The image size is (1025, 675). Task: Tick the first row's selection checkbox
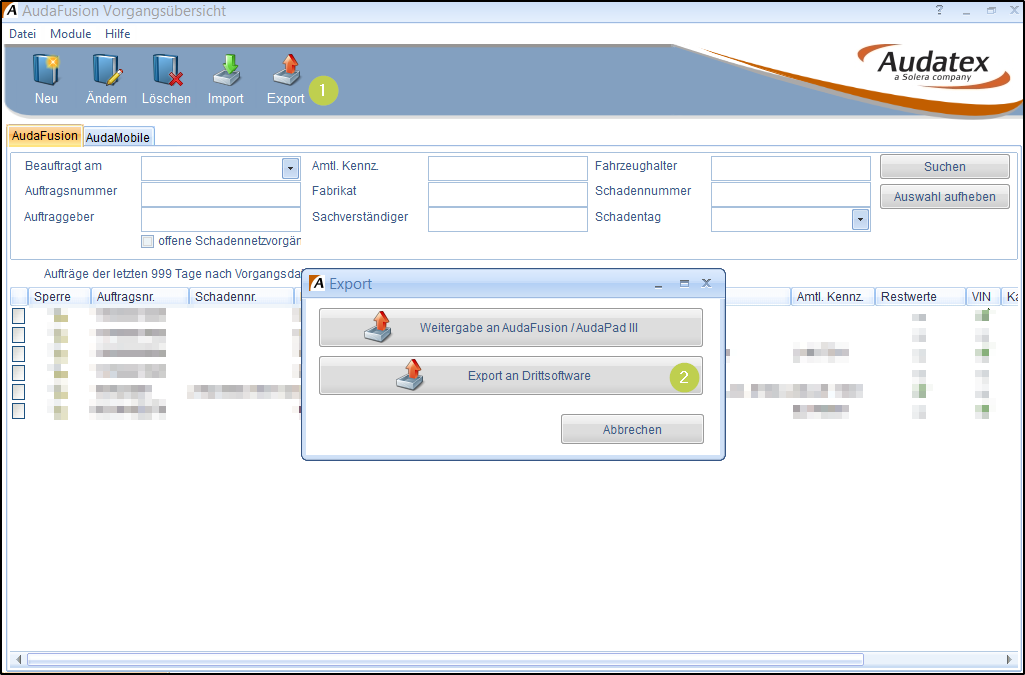[18, 316]
